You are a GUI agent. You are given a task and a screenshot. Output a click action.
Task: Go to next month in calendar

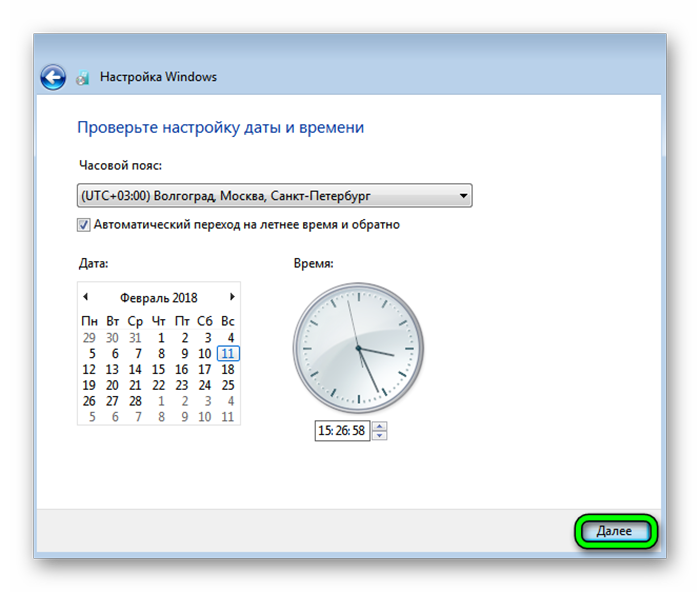pos(232,297)
